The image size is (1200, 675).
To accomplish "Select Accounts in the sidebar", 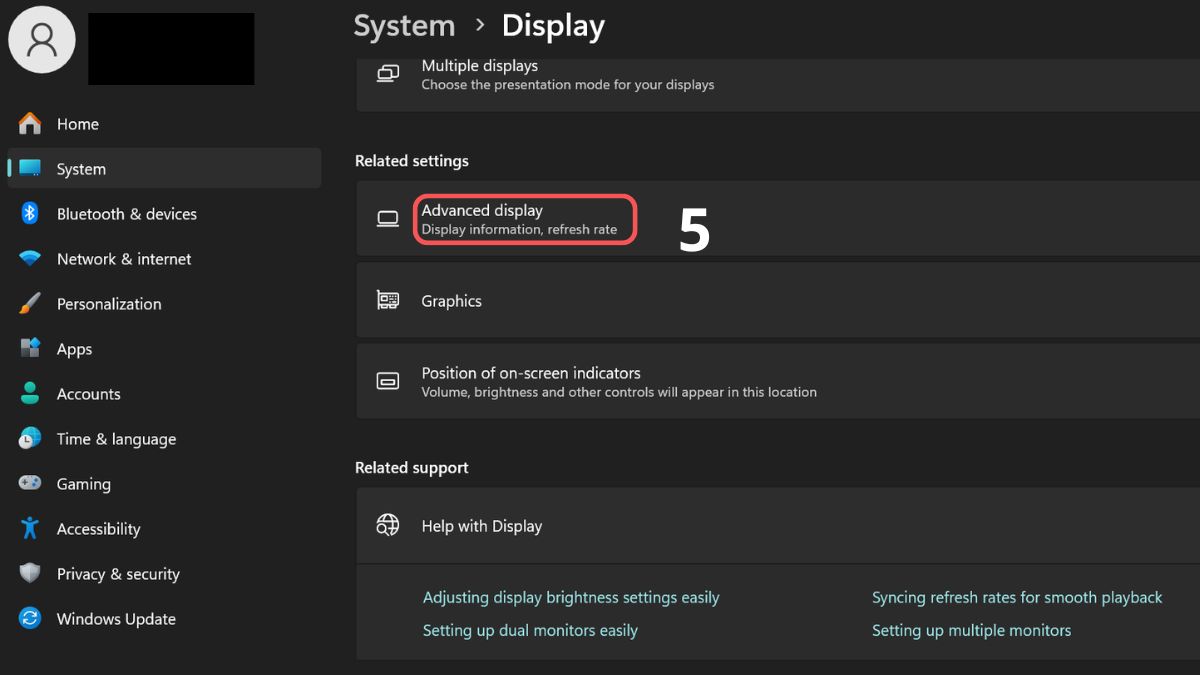I will pyautogui.click(x=88, y=394).
